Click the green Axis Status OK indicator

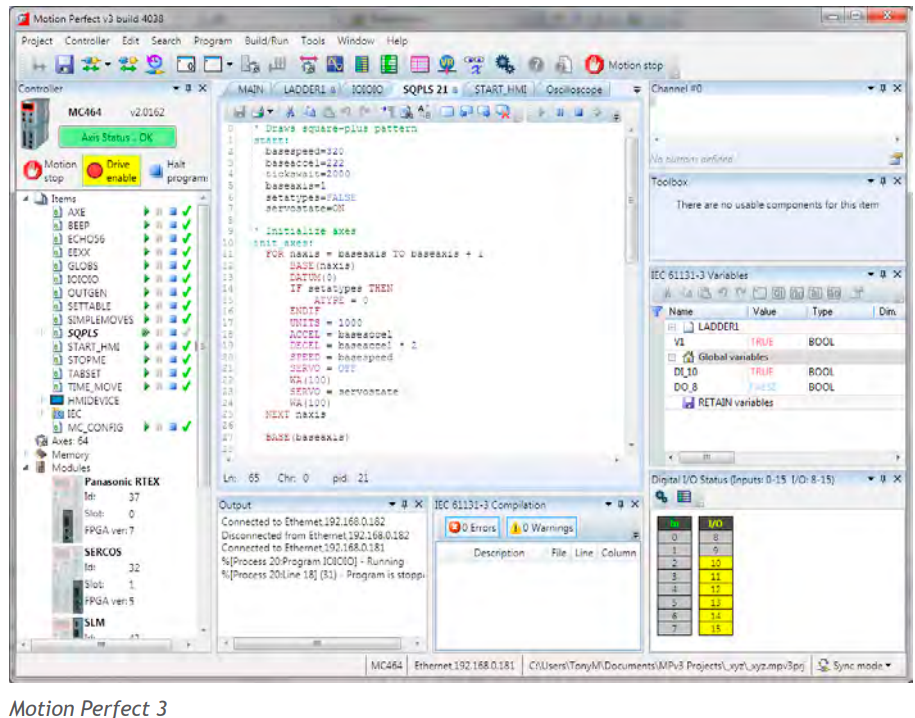click(x=117, y=137)
